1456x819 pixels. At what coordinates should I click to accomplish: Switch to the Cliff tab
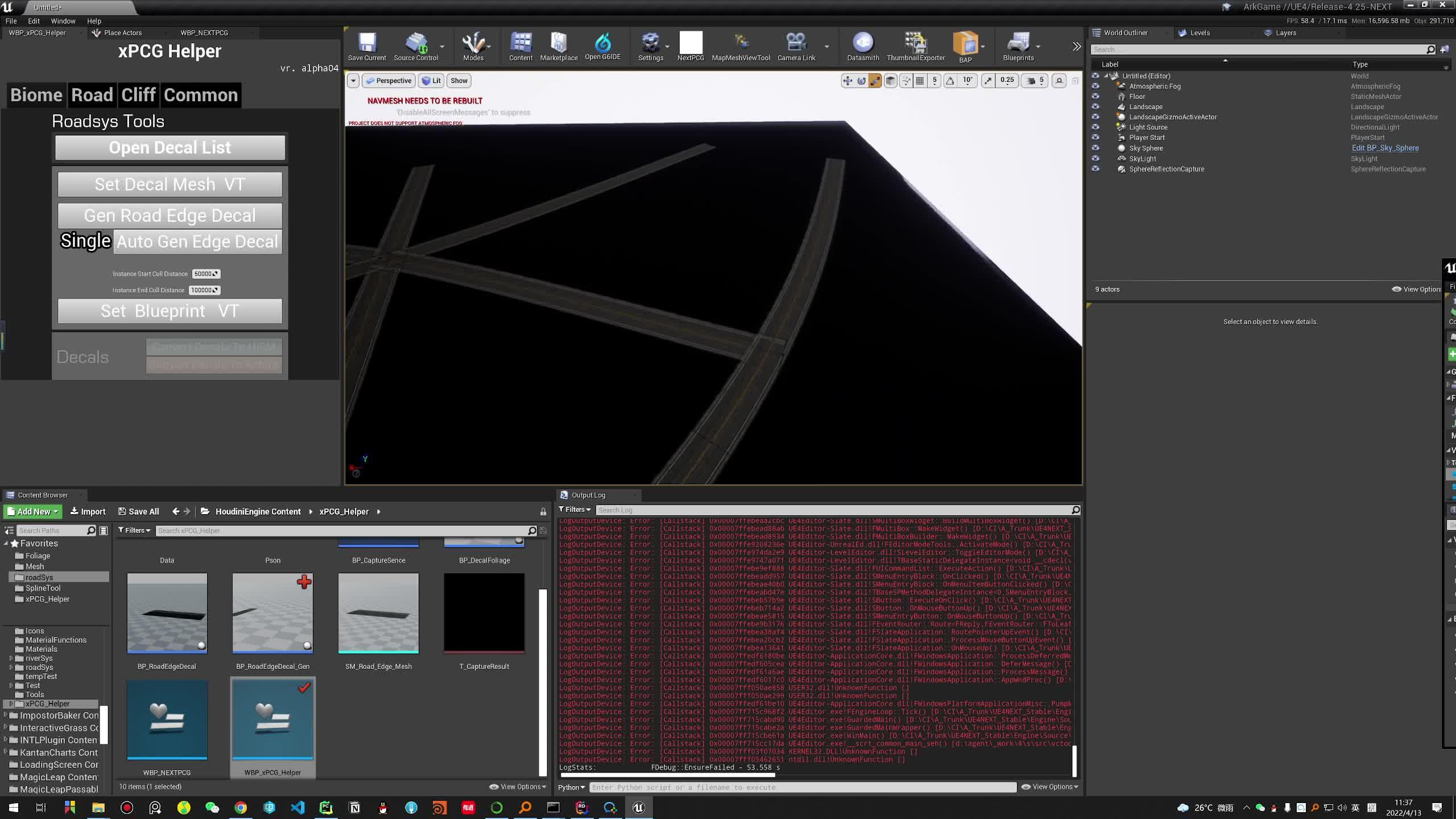[x=138, y=95]
